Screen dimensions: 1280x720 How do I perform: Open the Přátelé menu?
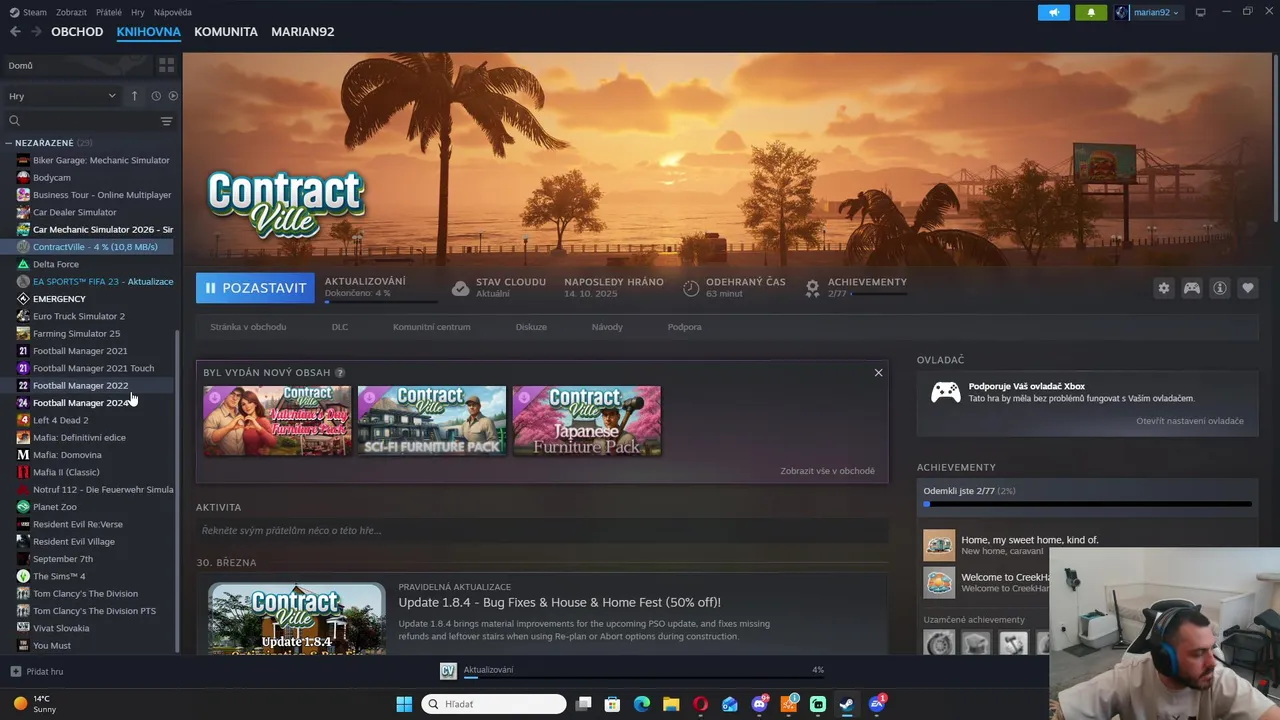pyautogui.click(x=109, y=12)
